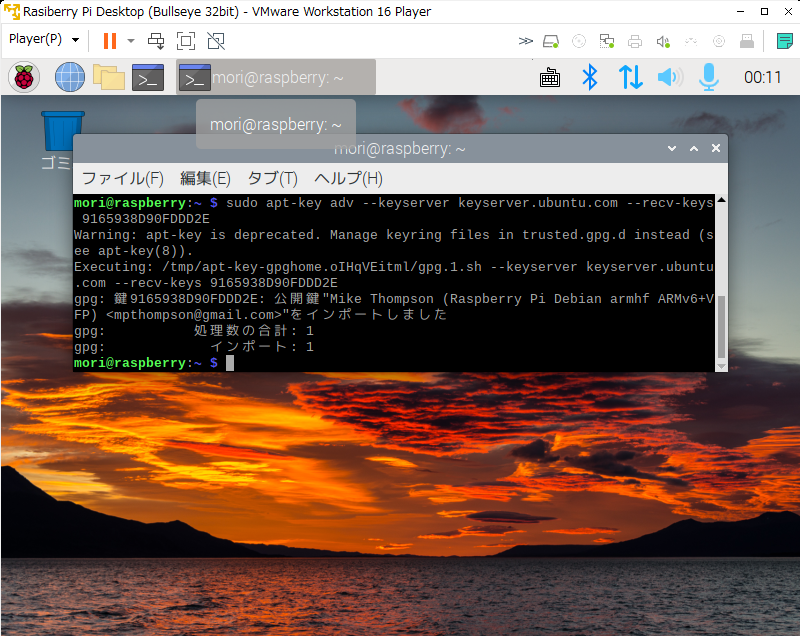Click the 00:11 panel clock
Screen dimensions: 800x636
pos(762,78)
